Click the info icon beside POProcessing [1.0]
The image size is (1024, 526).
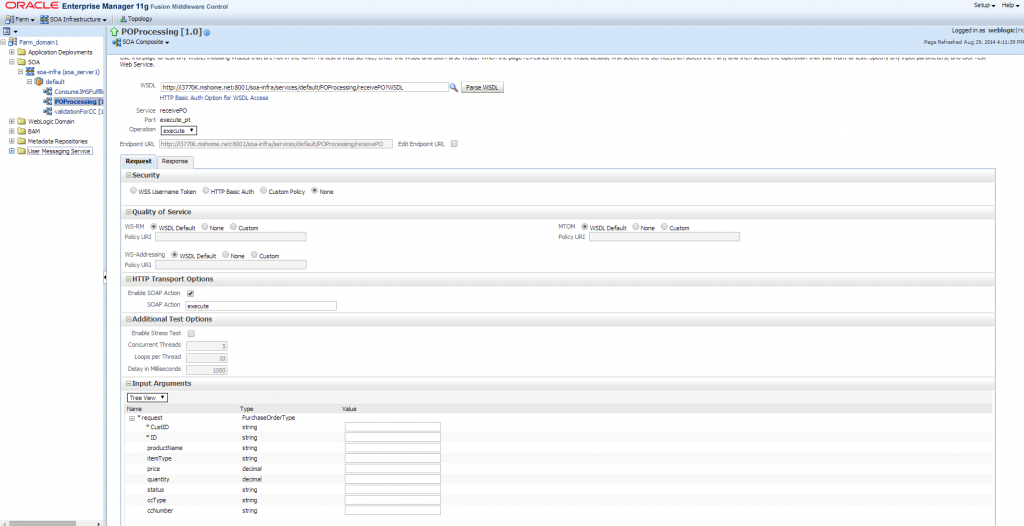click(x=207, y=33)
